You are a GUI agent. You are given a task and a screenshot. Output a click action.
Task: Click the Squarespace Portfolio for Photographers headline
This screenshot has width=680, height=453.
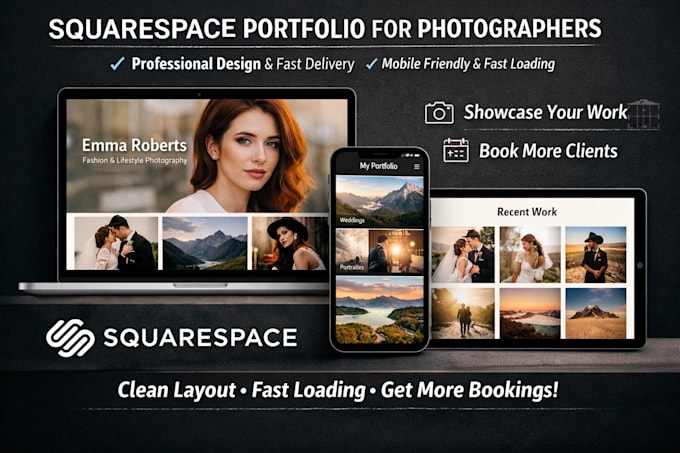click(x=325, y=29)
